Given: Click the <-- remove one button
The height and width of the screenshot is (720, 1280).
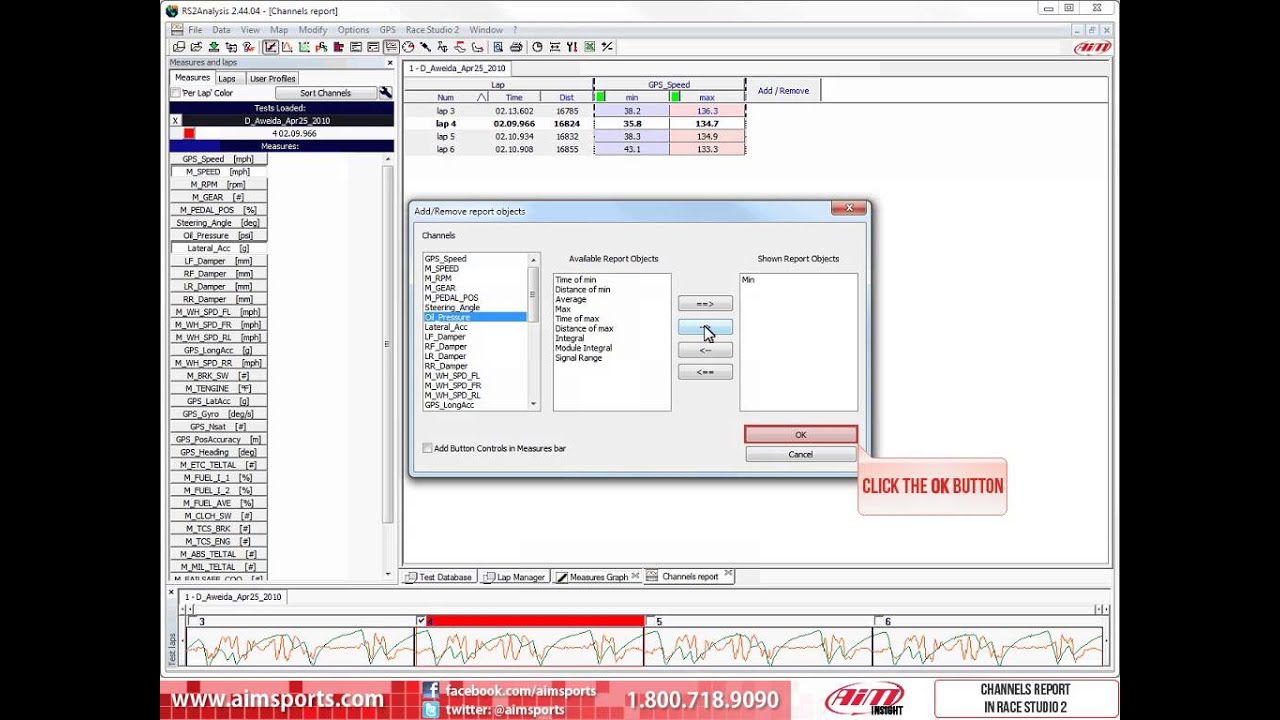Looking at the screenshot, I should pos(705,350).
